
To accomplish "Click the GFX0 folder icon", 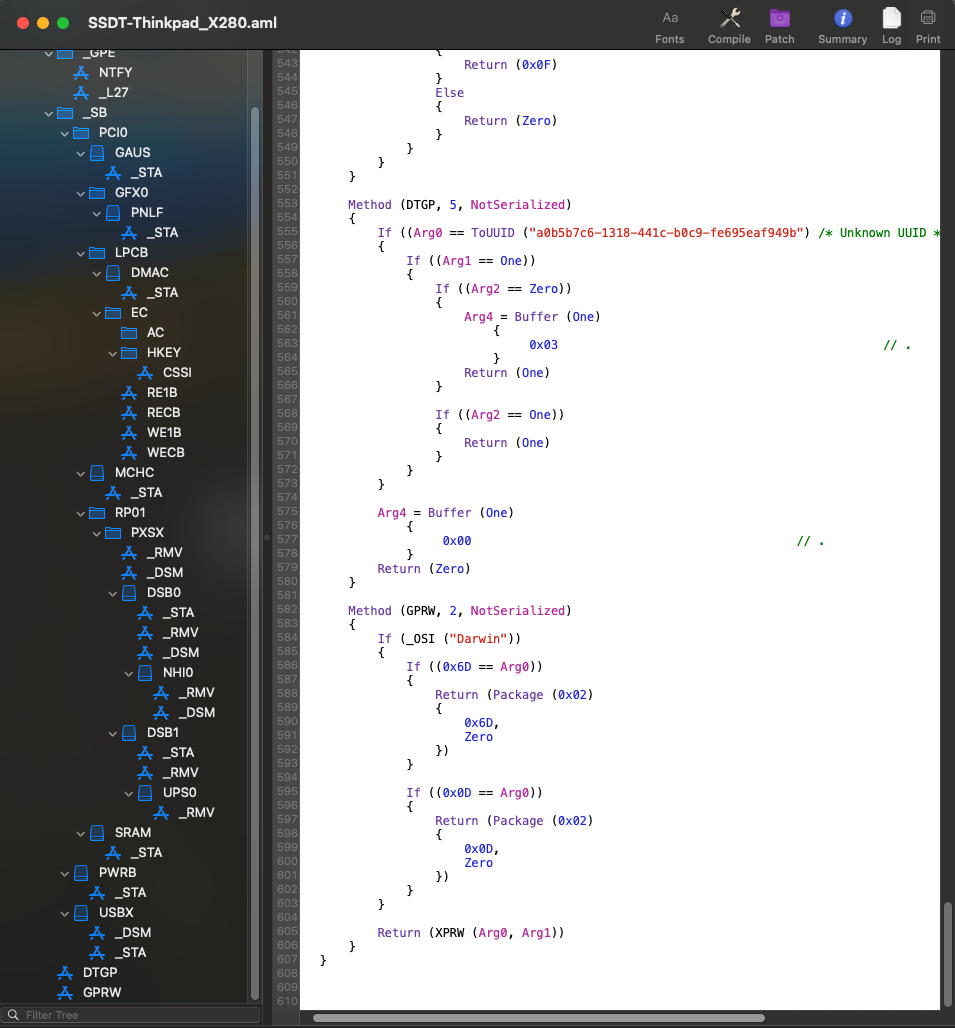I will [x=97, y=193].
